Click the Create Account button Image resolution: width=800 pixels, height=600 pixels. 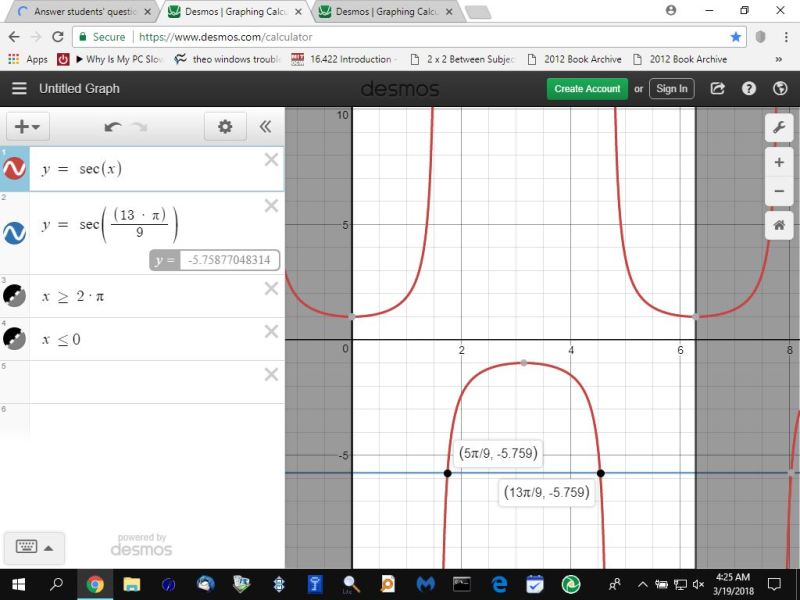(587, 89)
